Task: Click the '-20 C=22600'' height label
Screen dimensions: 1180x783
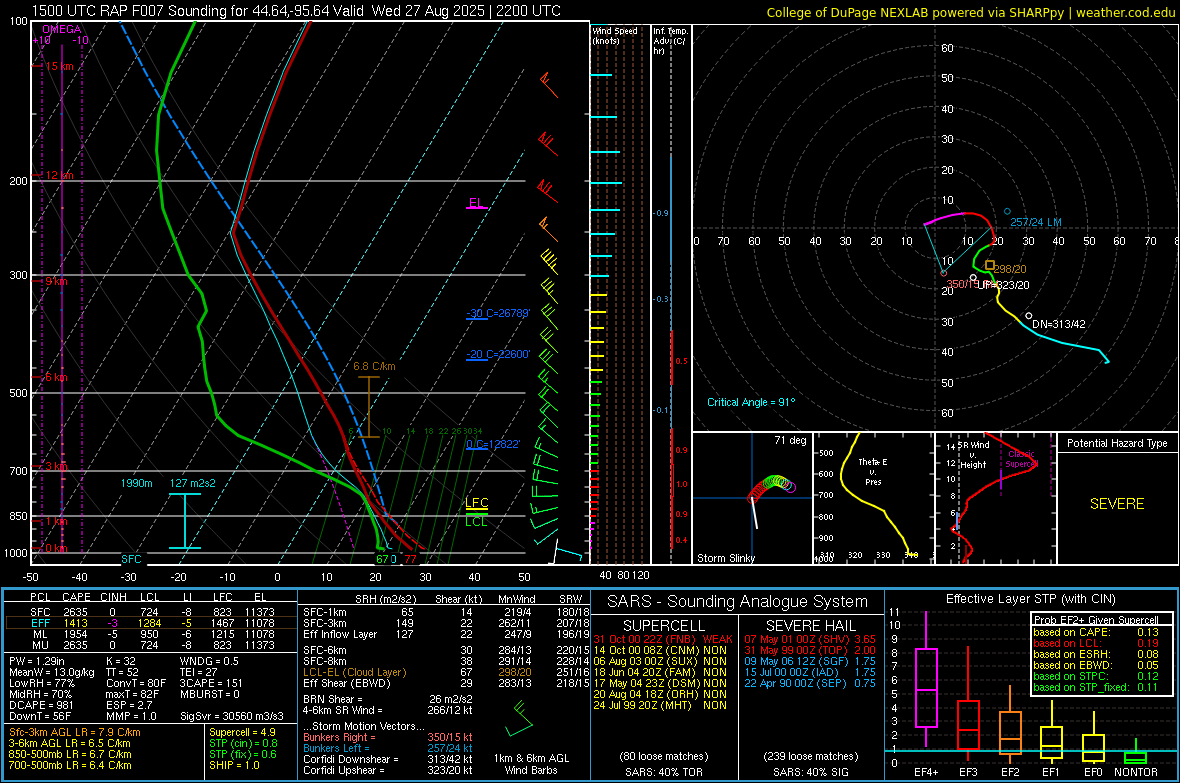Action: 498,354
